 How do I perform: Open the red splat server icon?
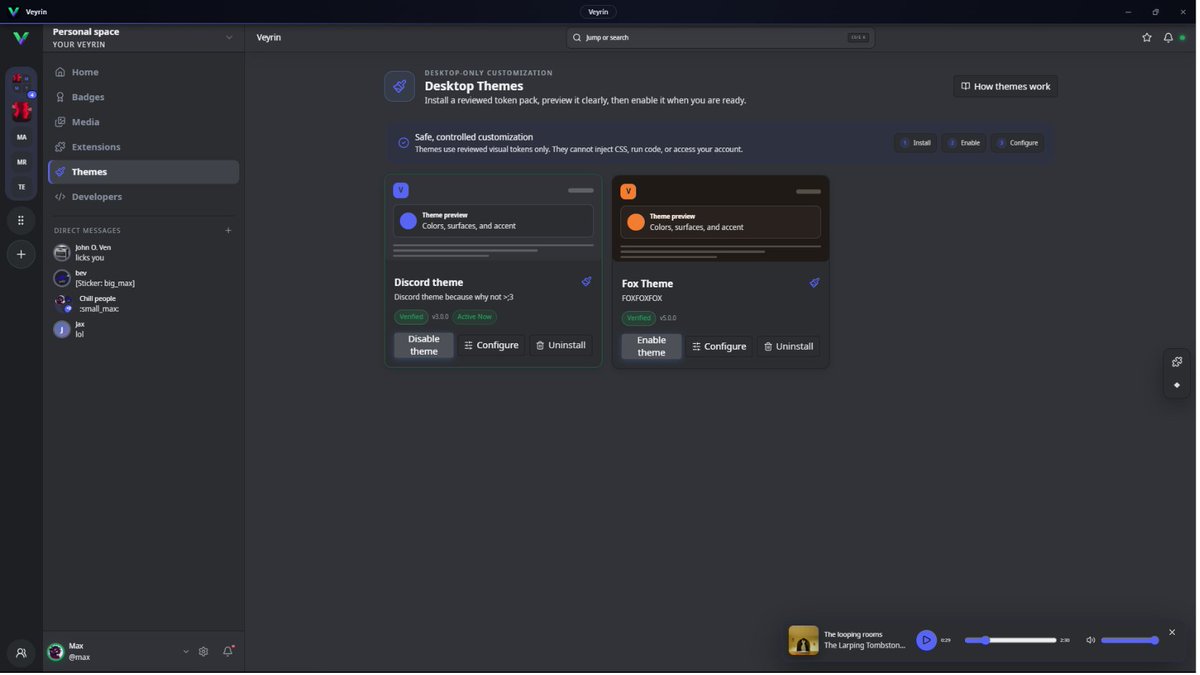[21, 111]
